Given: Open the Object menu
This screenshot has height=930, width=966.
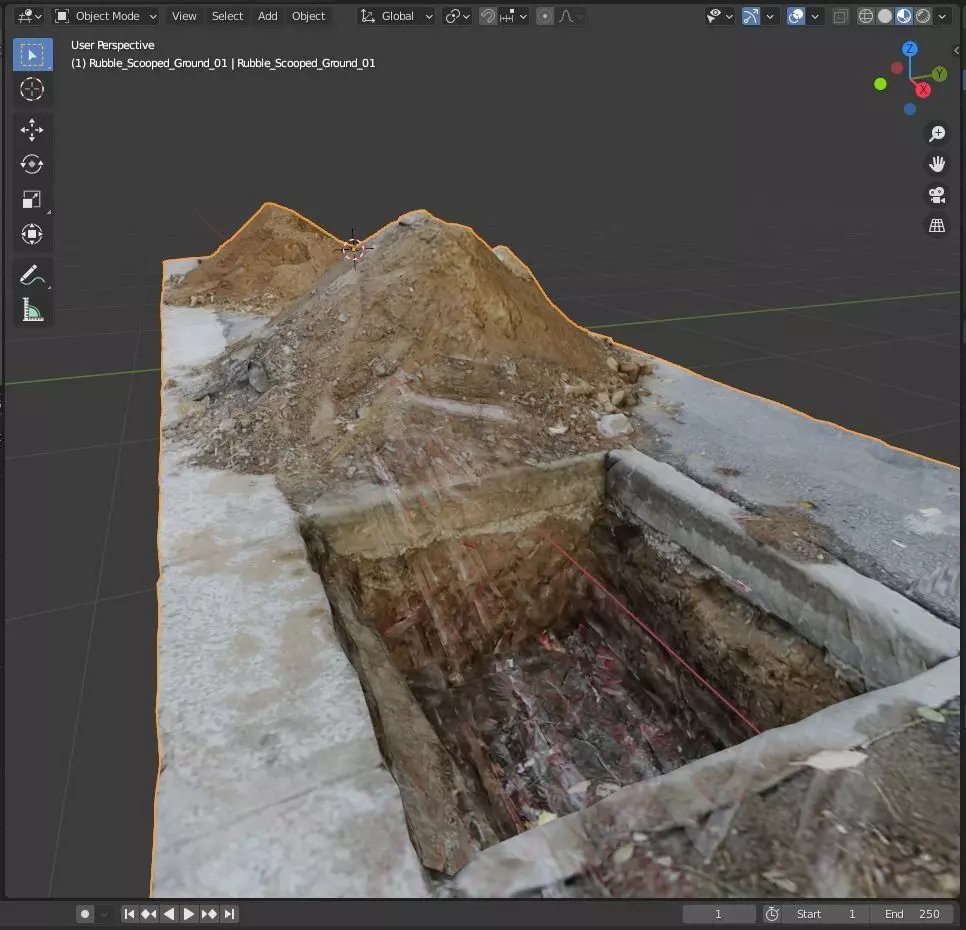Looking at the screenshot, I should pyautogui.click(x=308, y=16).
